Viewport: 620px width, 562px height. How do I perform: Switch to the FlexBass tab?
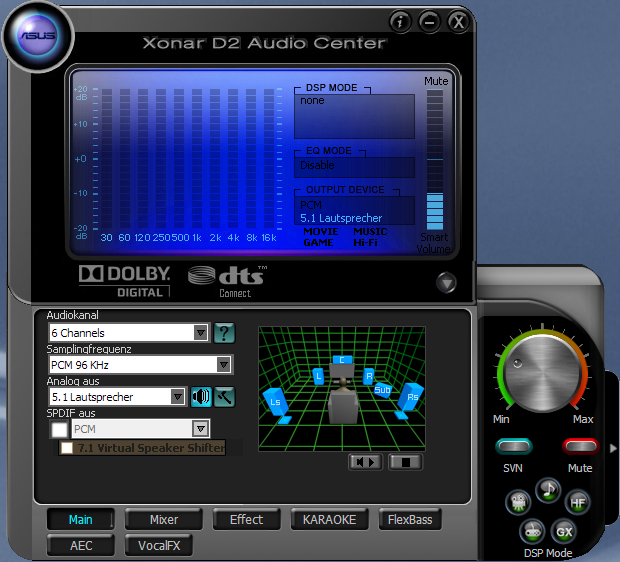(x=410, y=519)
